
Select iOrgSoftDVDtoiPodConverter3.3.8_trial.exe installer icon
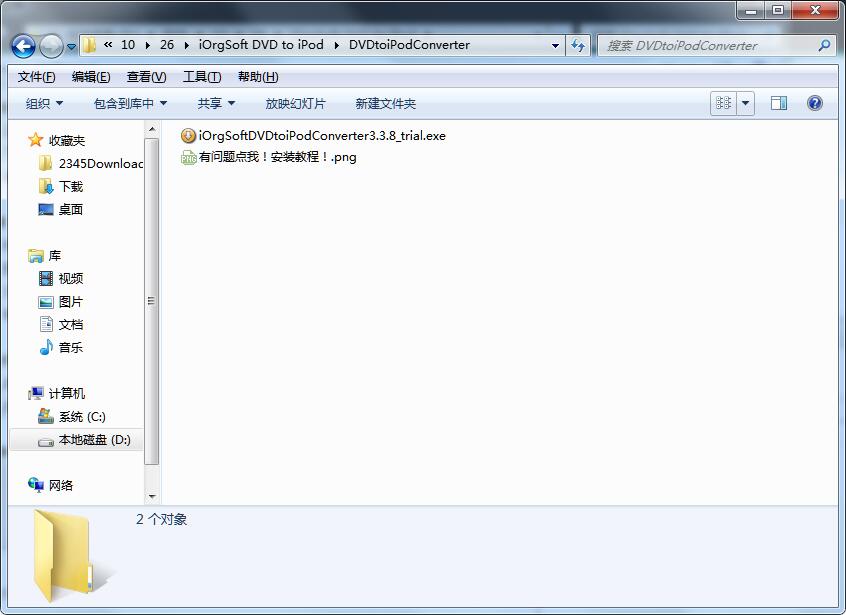click(x=188, y=135)
